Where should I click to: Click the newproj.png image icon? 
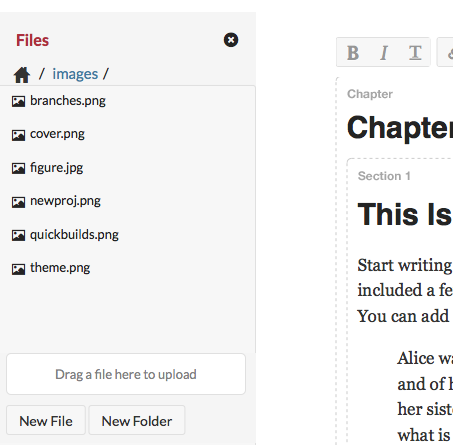18,202
